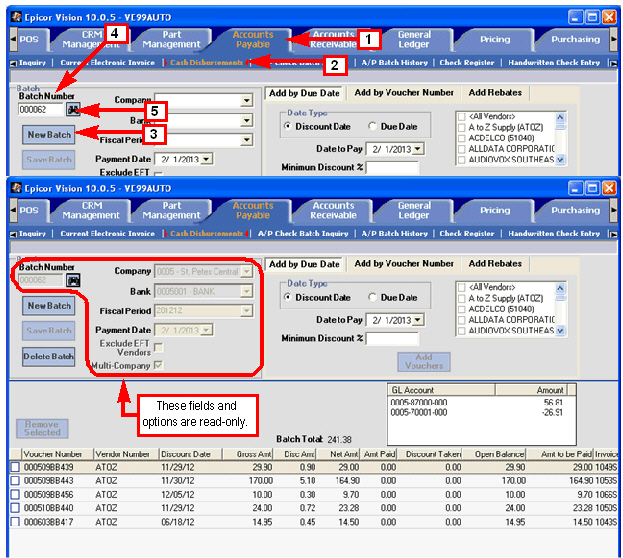The image size is (623, 558).
Task: Click Delete Batch button
Action: click(48, 356)
